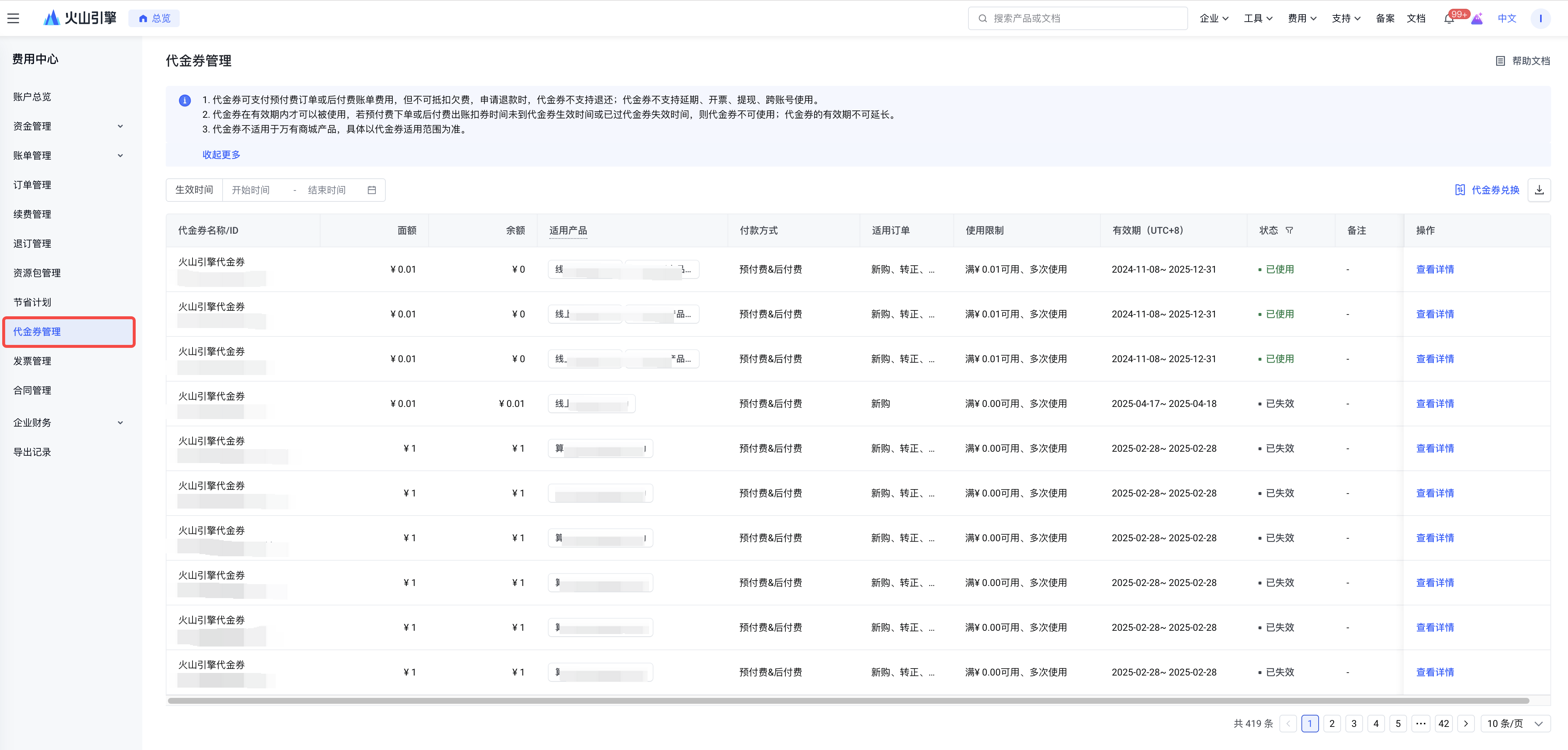Image resolution: width=1568 pixels, height=750 pixels.
Task: Click the horizontal table scrollbar
Action: (x=849, y=701)
